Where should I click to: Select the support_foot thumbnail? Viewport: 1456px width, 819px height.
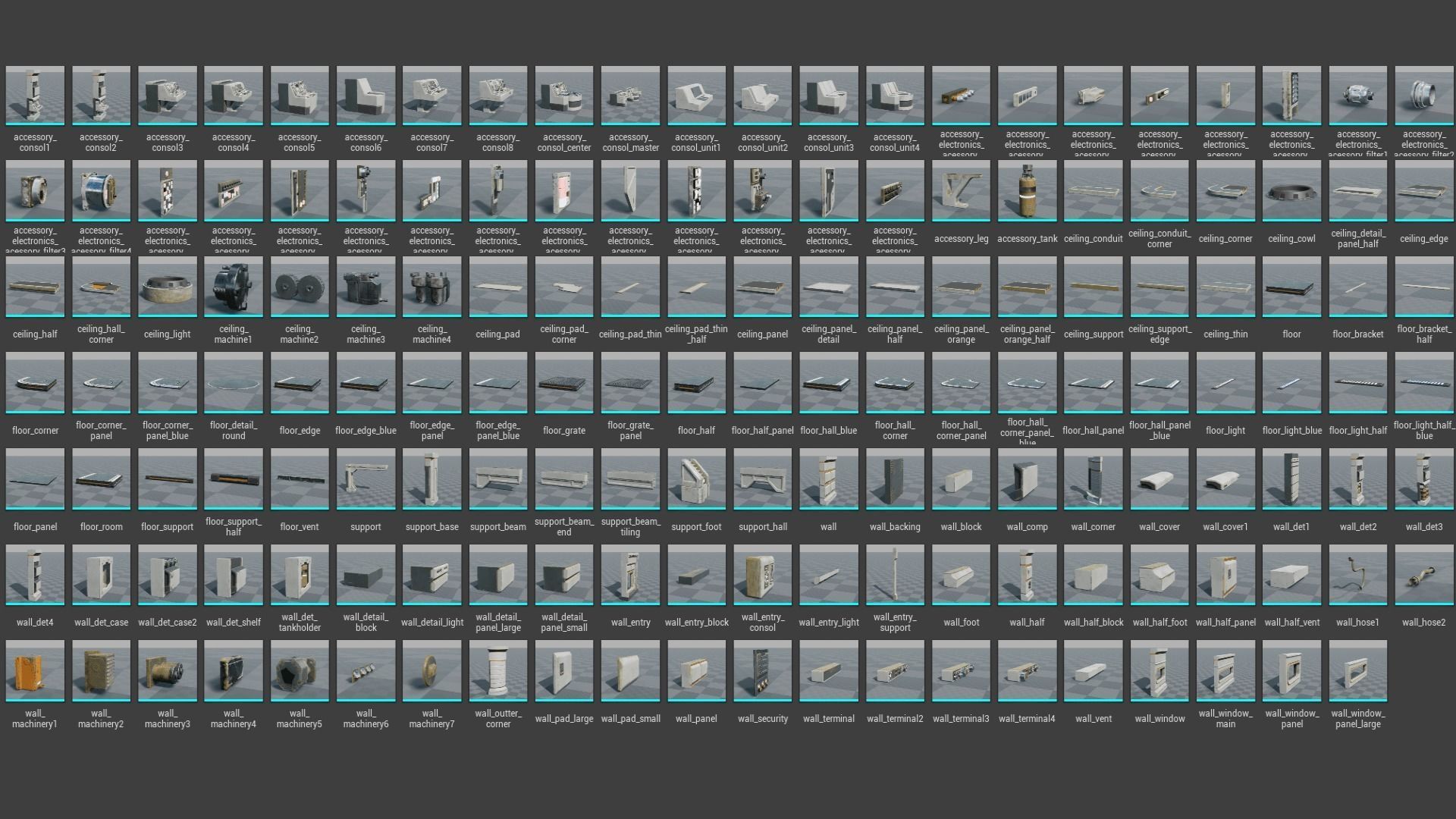tap(696, 479)
